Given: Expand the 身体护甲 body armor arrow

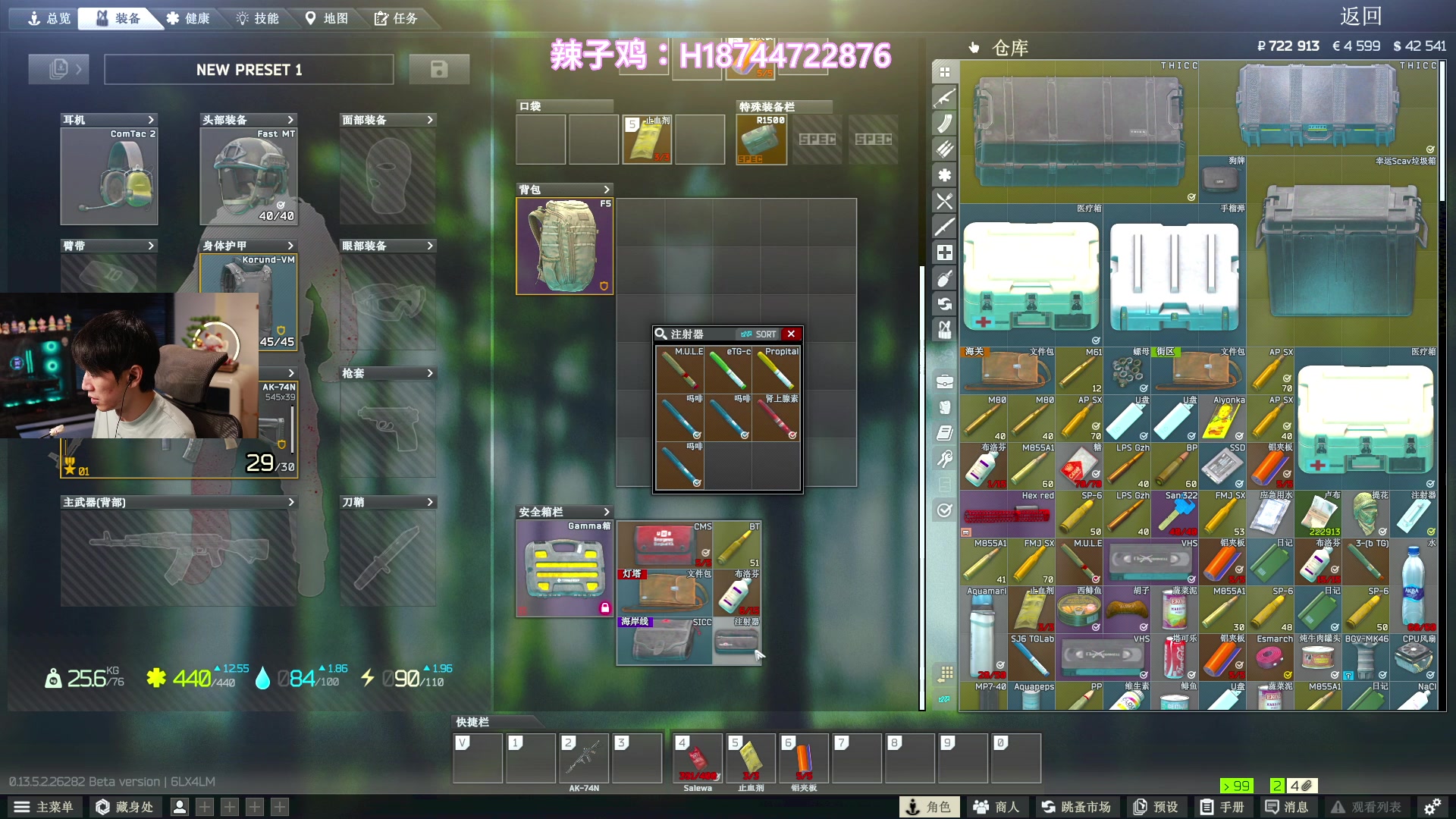Looking at the screenshot, I should [x=290, y=246].
